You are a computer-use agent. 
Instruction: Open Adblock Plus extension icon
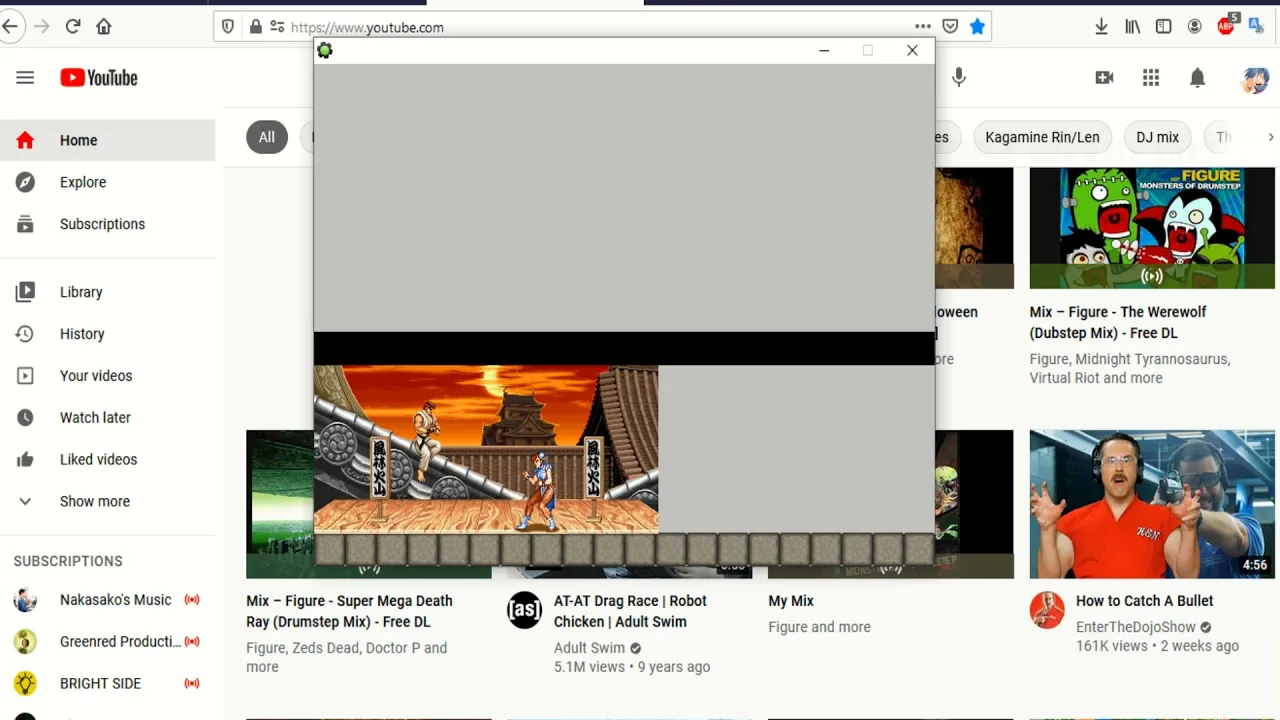[x=1228, y=25]
